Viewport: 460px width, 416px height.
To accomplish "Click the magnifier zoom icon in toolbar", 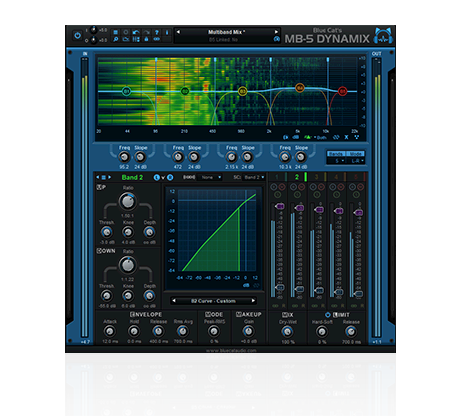I will [115, 39].
